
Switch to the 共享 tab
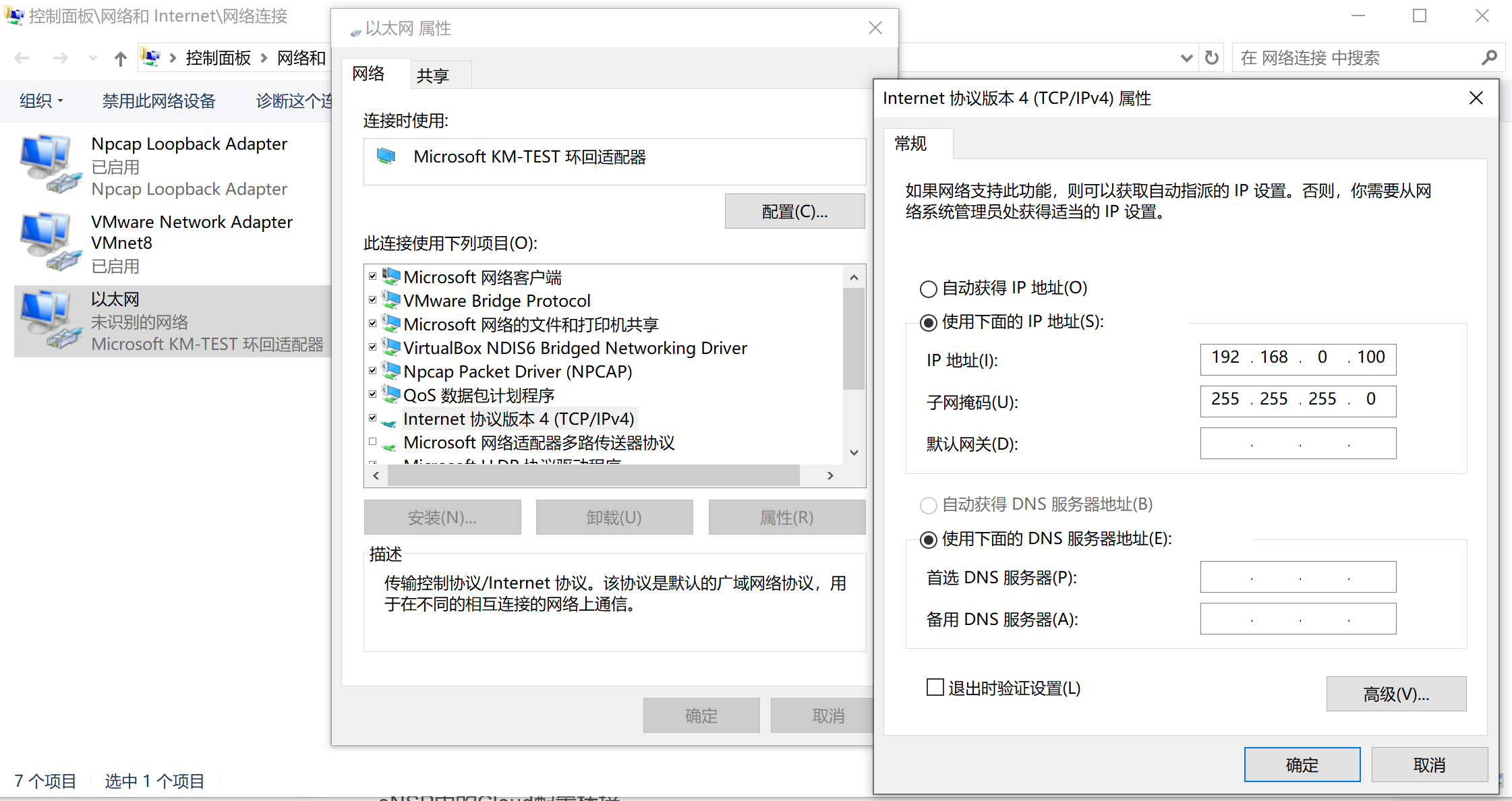[433, 76]
